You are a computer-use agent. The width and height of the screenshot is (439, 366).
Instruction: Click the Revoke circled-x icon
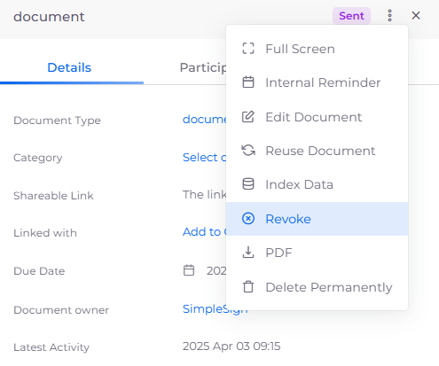(248, 219)
